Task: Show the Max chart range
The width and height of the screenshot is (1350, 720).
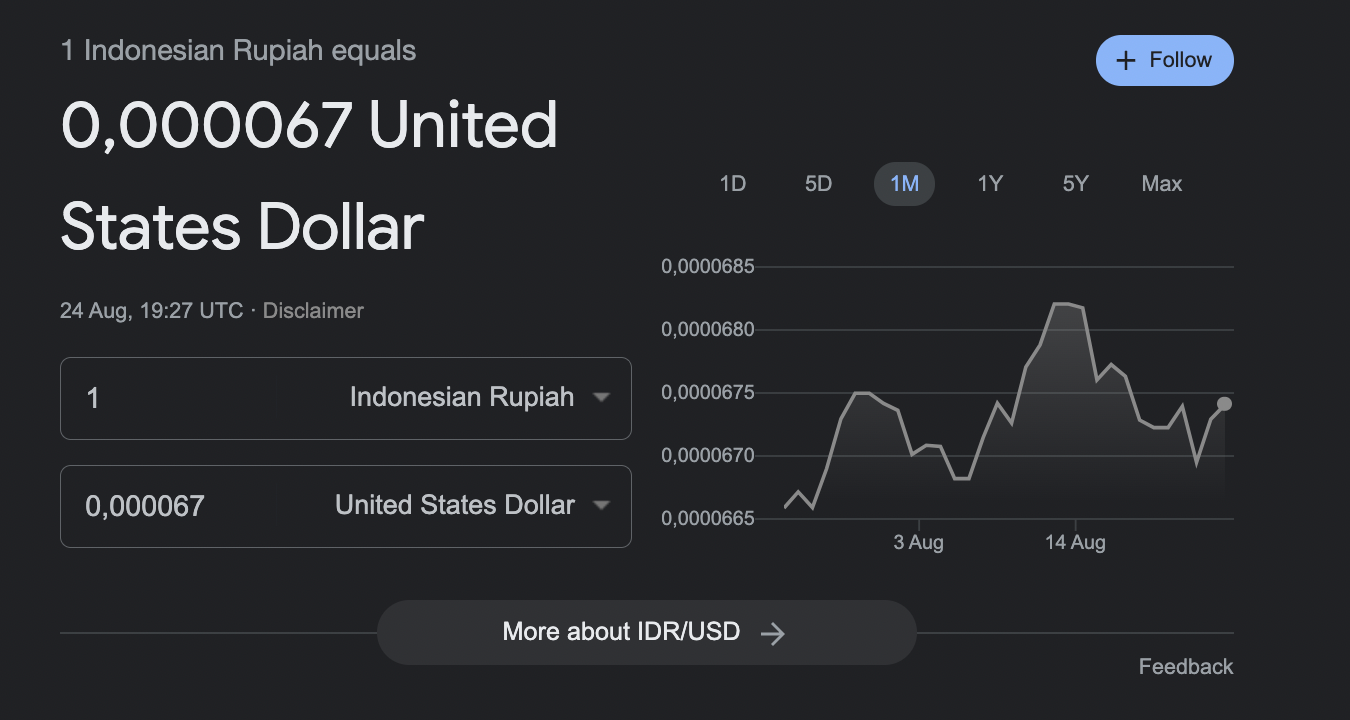Action: (x=1161, y=184)
